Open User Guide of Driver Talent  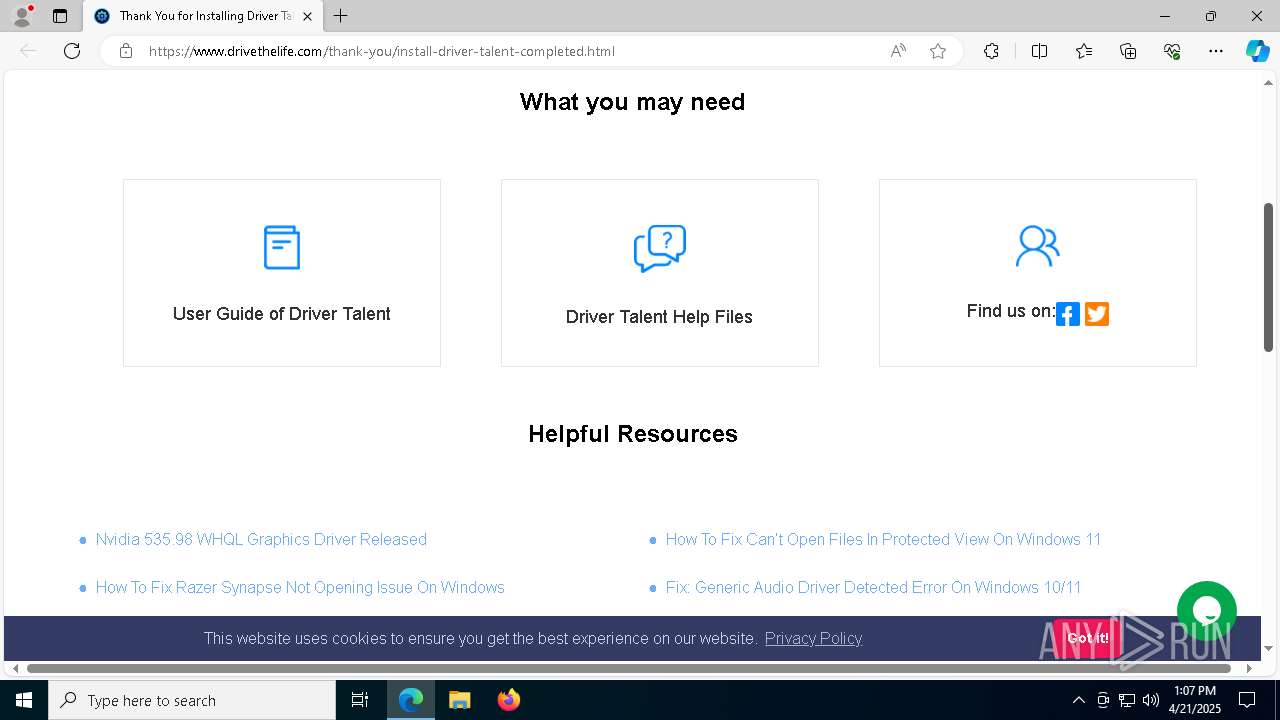[x=282, y=314]
